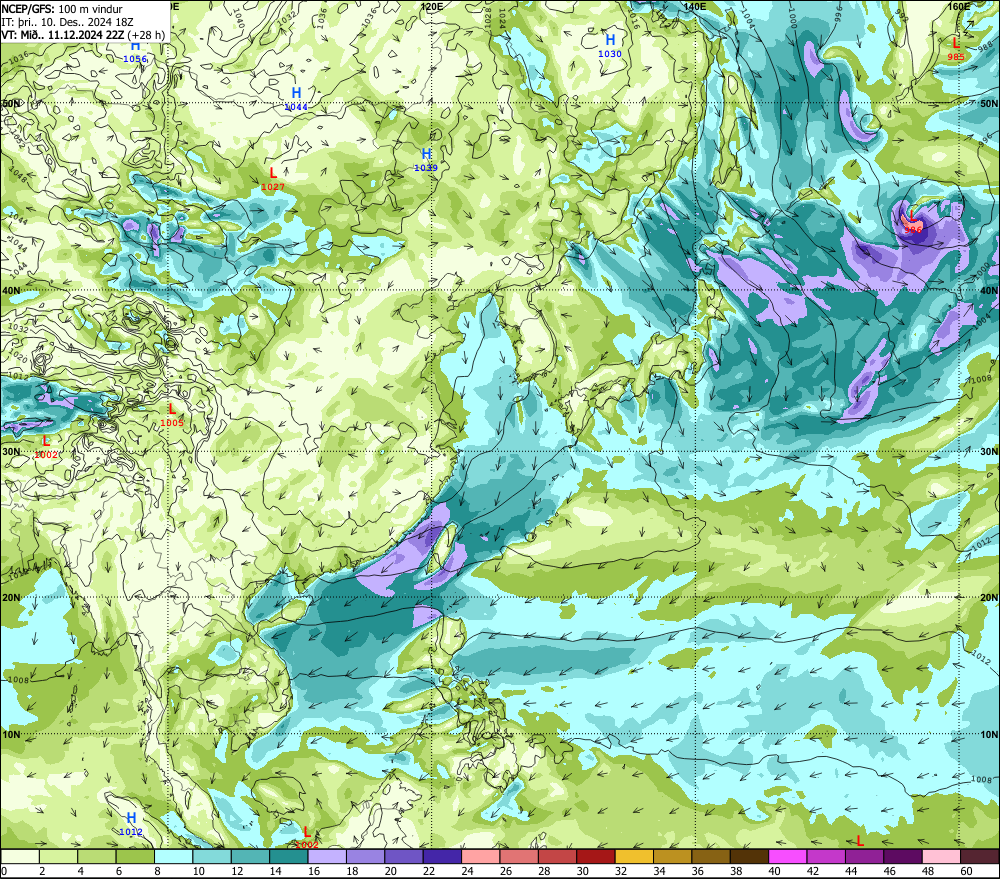Select the bright magenta 40–42 legend swatch
This screenshot has width=1000, height=879.
[788, 856]
